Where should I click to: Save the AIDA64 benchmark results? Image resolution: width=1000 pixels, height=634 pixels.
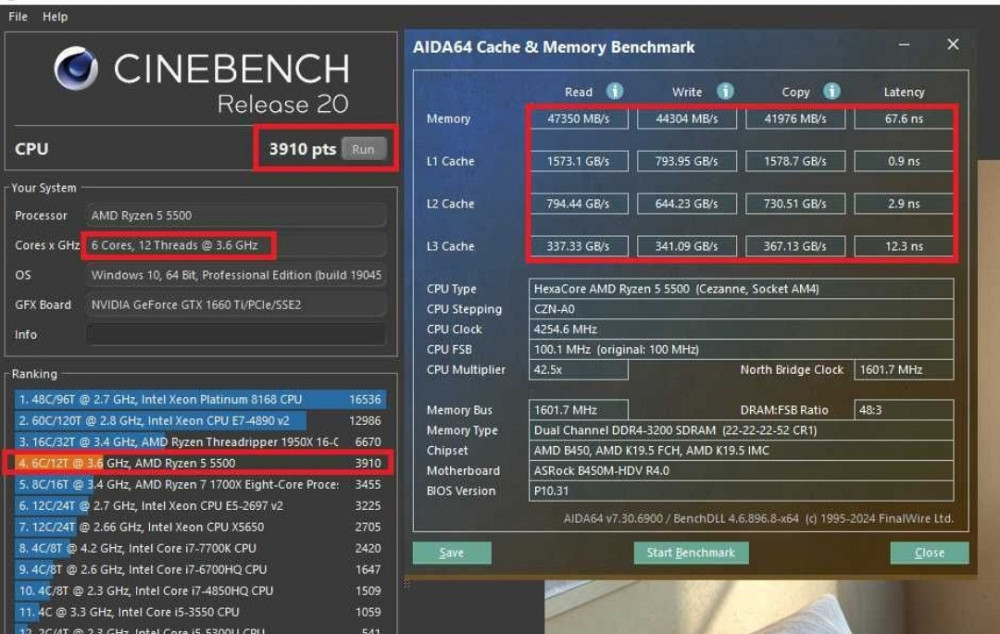pyautogui.click(x=451, y=552)
